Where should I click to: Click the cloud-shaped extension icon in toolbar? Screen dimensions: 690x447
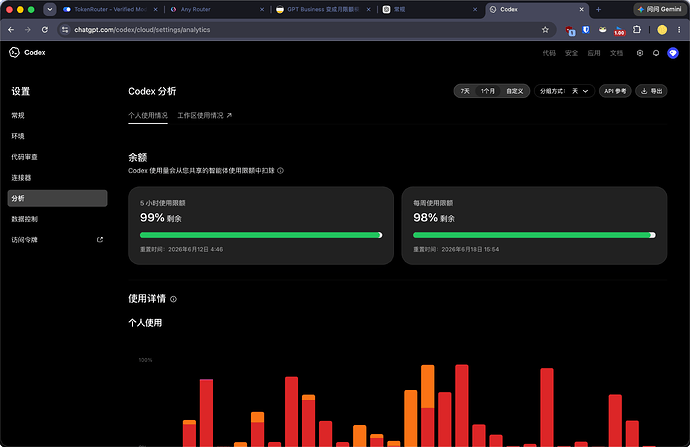(x=602, y=29)
